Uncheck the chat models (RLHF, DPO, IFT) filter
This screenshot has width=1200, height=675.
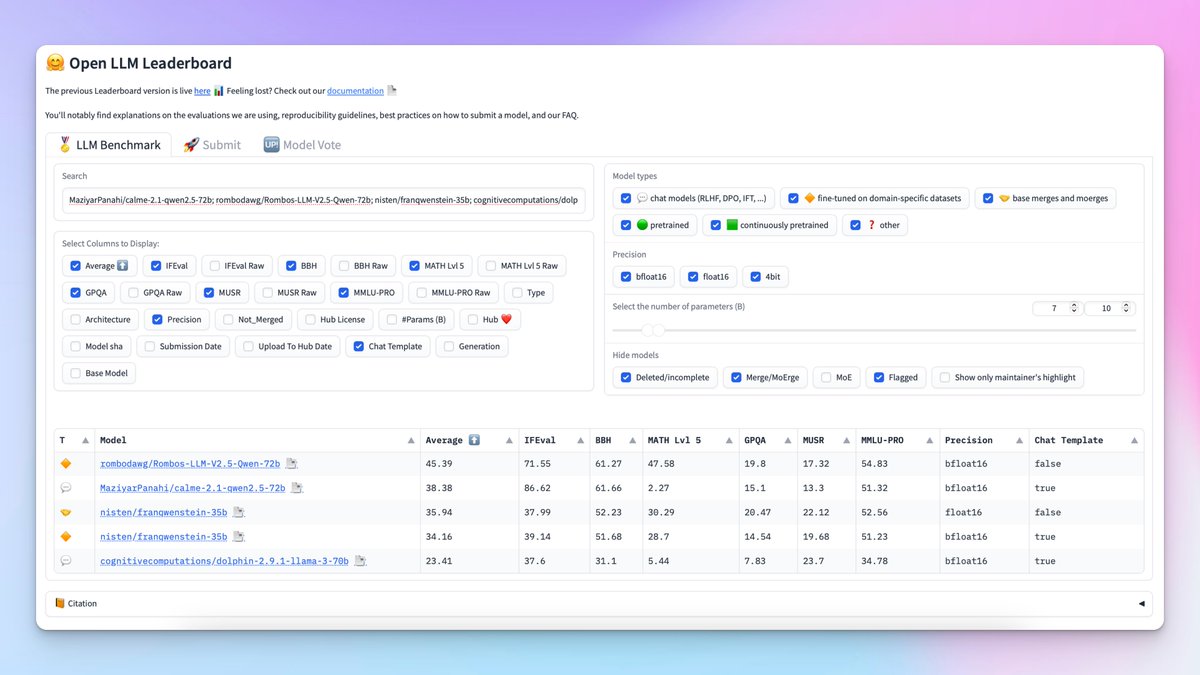coord(626,198)
